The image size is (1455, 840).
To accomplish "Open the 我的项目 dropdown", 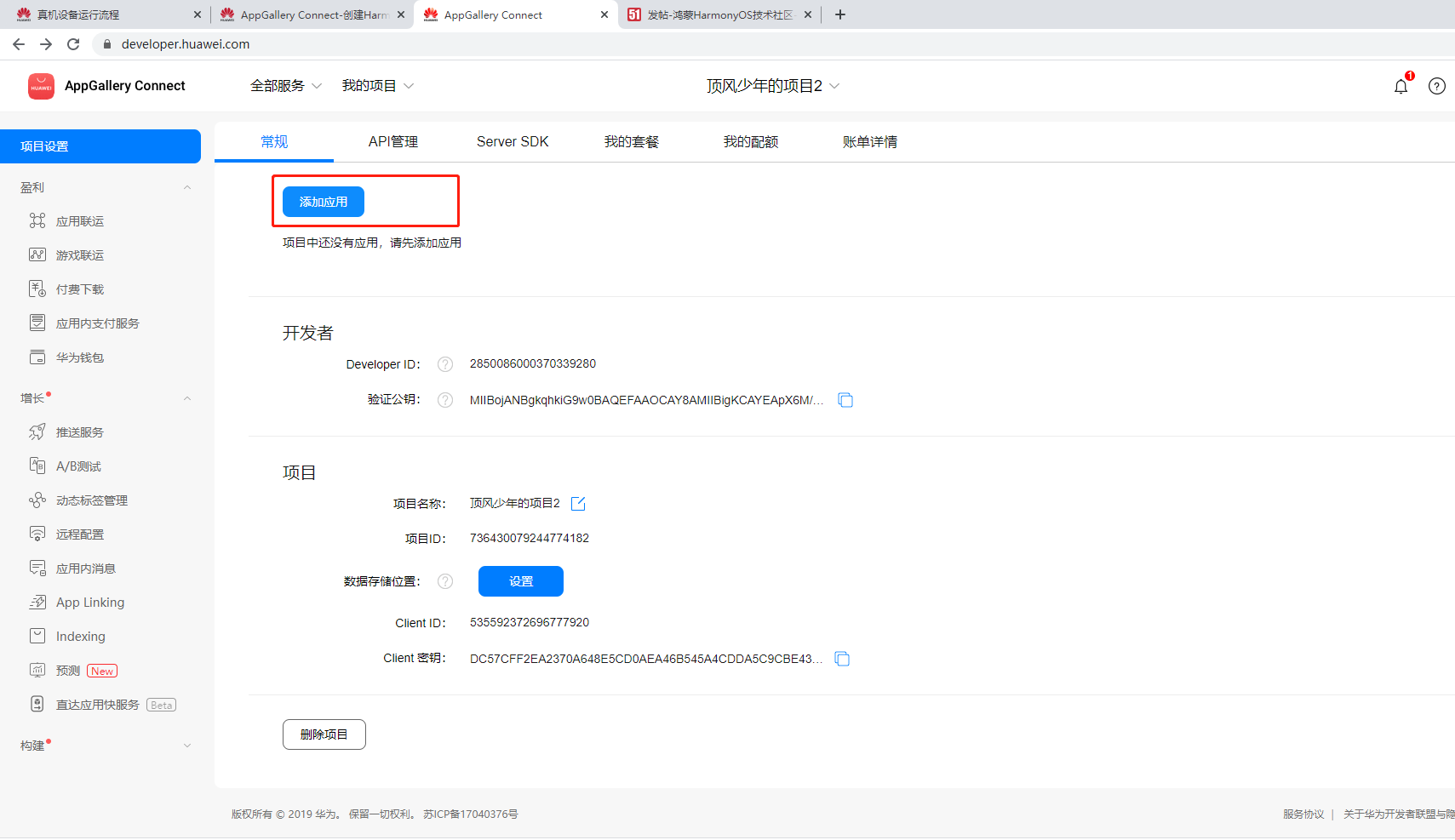I will click(378, 86).
